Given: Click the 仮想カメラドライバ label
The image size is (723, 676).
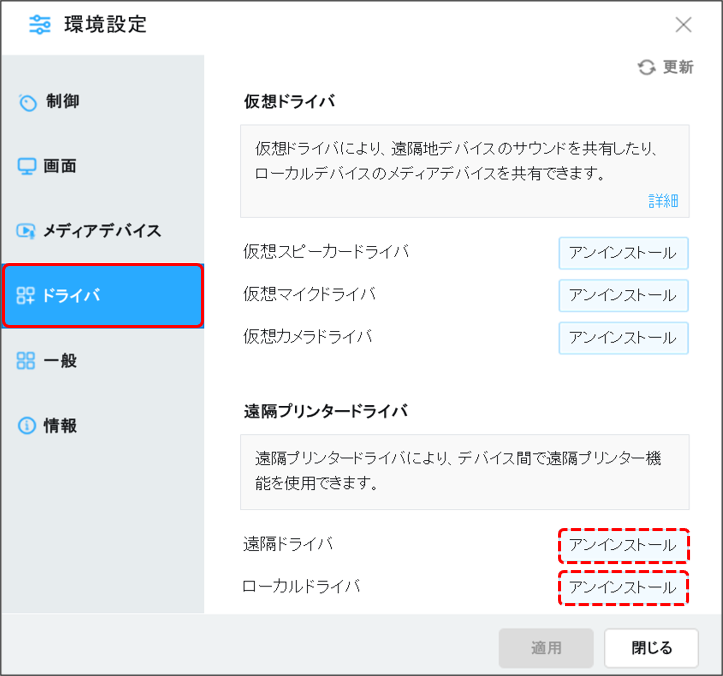Looking at the screenshot, I should click(x=308, y=337).
